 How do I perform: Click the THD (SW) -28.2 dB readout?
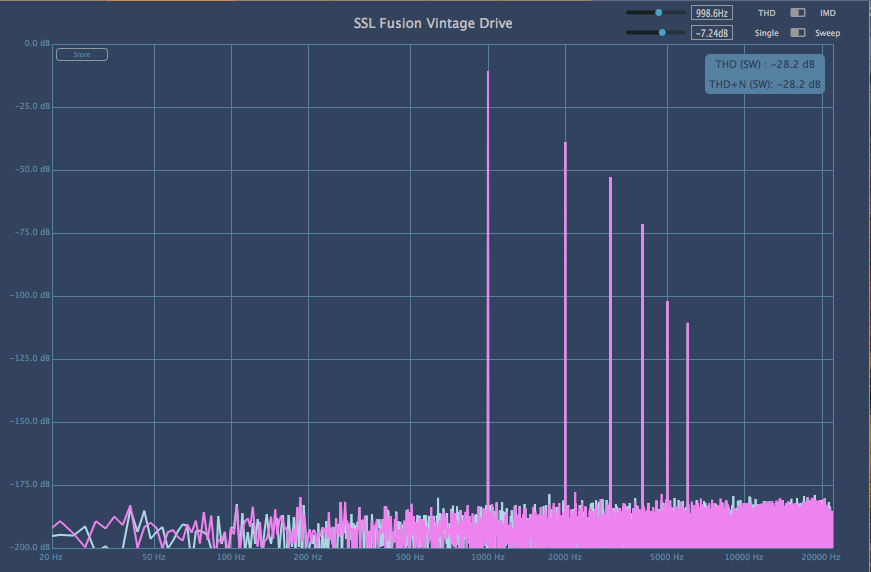(x=765, y=64)
